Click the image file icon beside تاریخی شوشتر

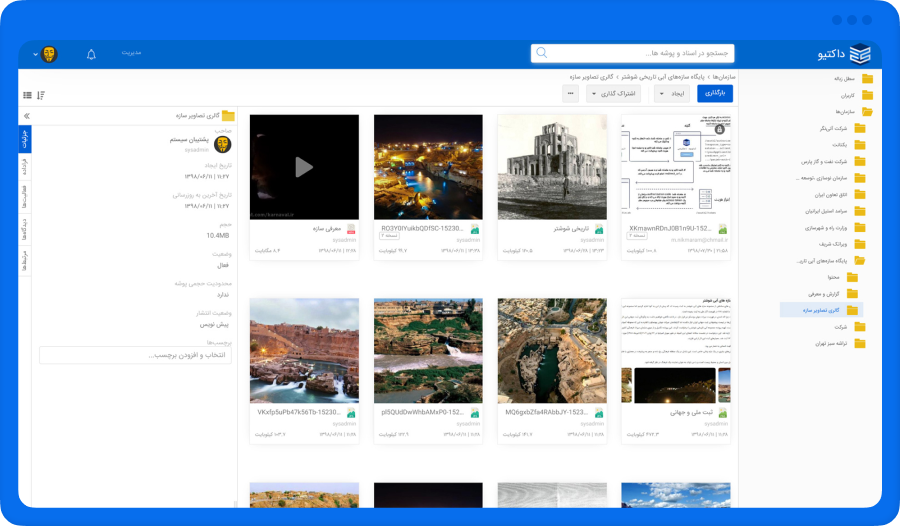pyautogui.click(x=599, y=229)
